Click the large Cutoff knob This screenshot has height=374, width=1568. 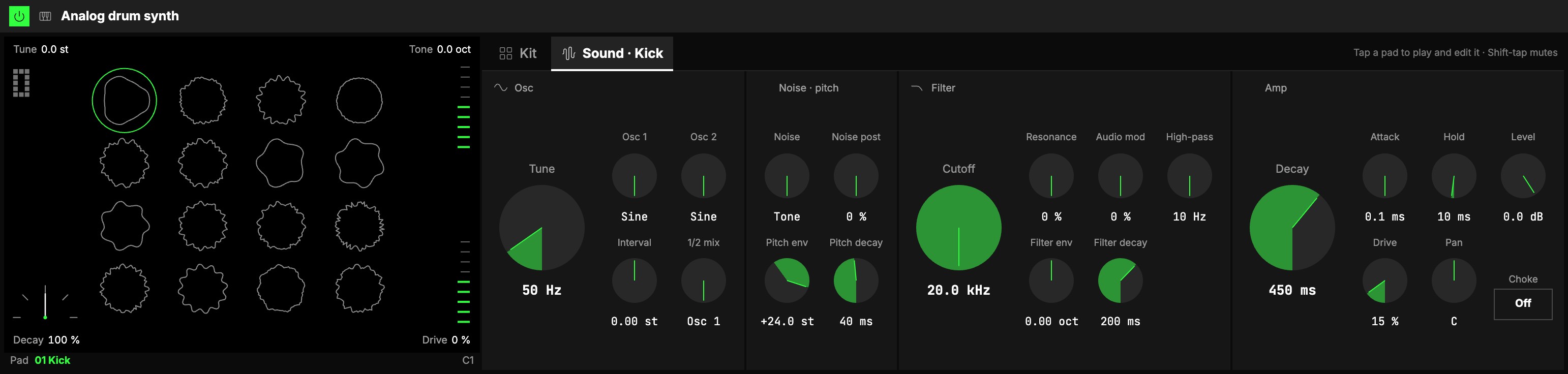tap(959, 228)
